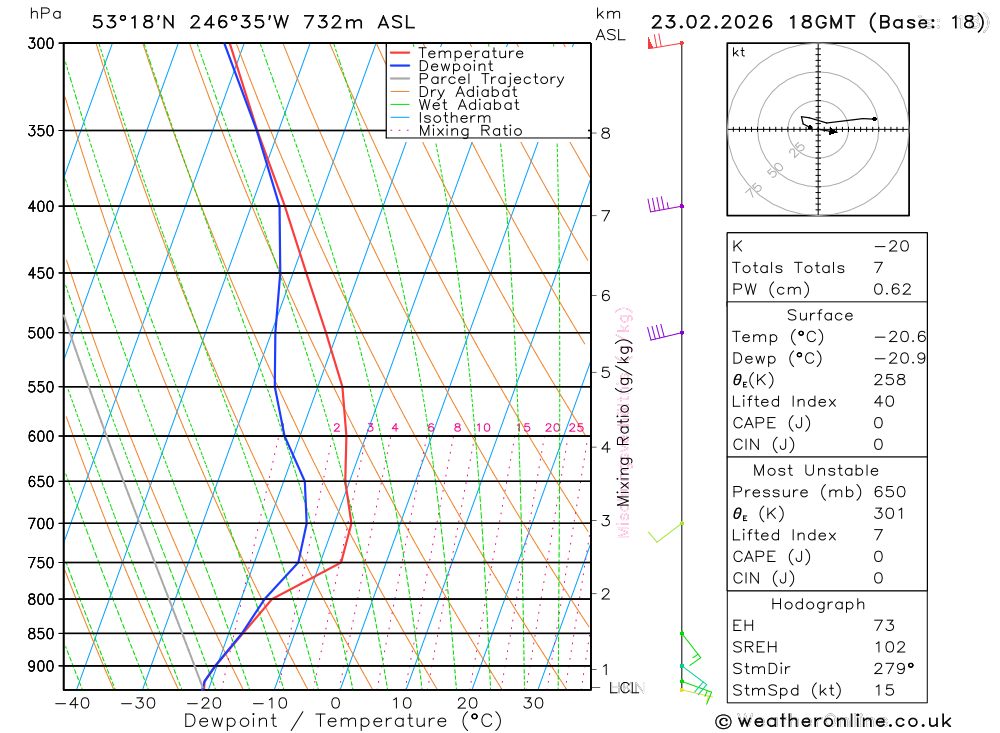Click the 500 hPa pressure label
This screenshot has width=1000, height=733.
41,333
